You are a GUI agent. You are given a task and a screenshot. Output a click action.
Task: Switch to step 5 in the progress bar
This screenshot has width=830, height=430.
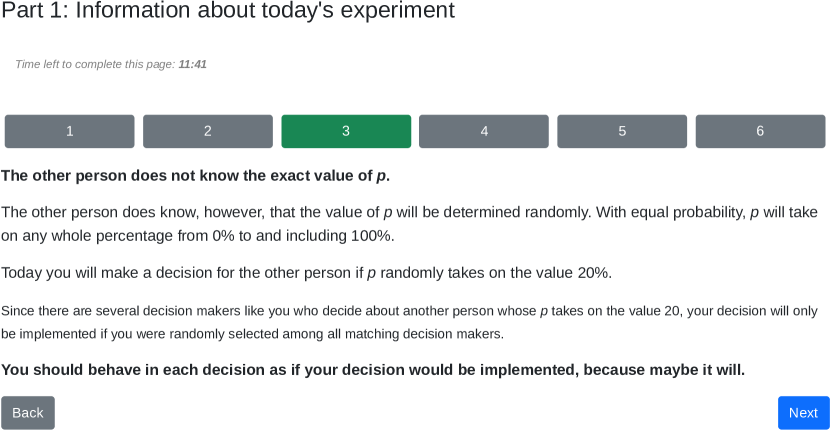pyautogui.click(x=622, y=131)
